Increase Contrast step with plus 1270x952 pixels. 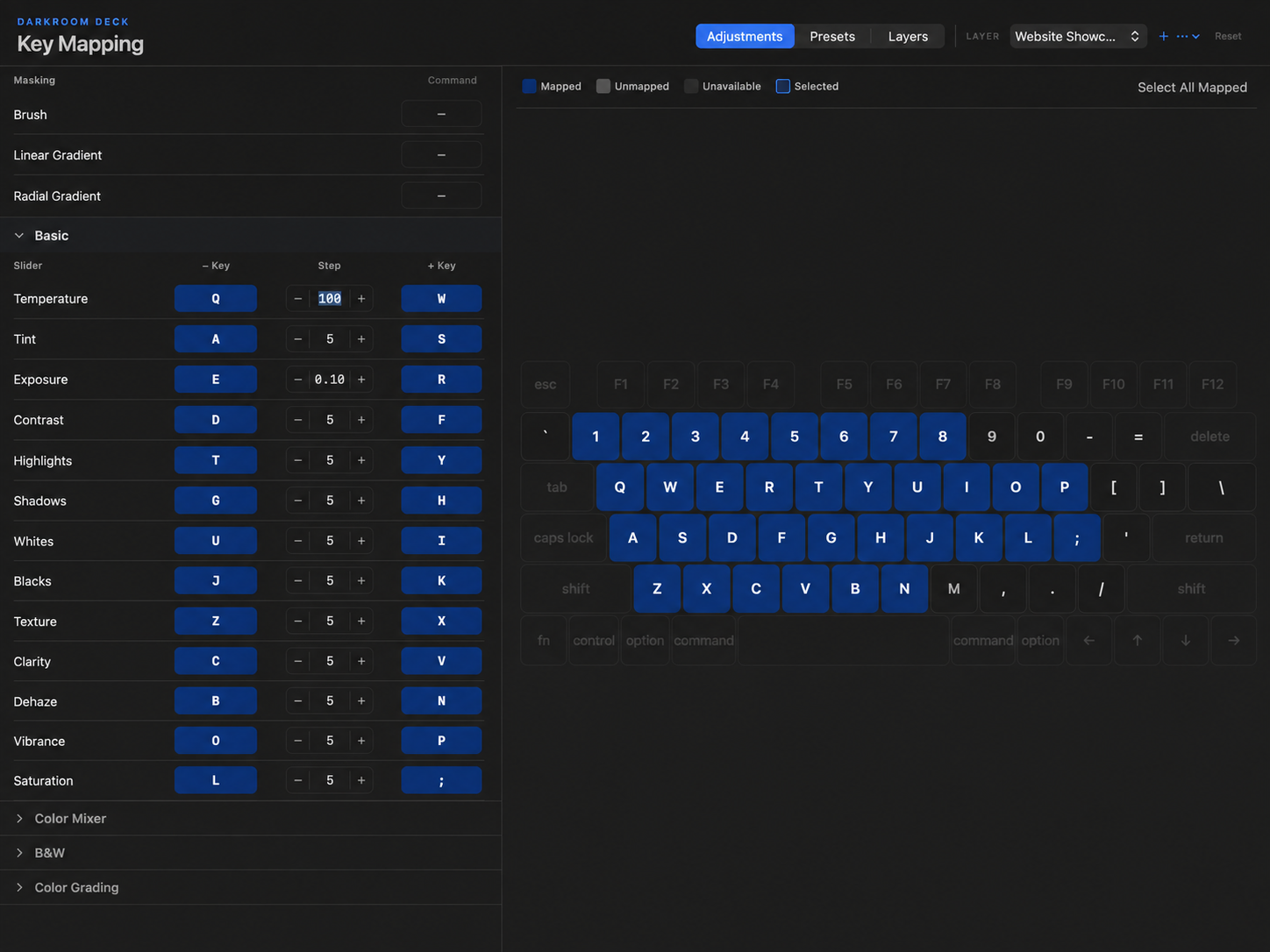(x=361, y=420)
